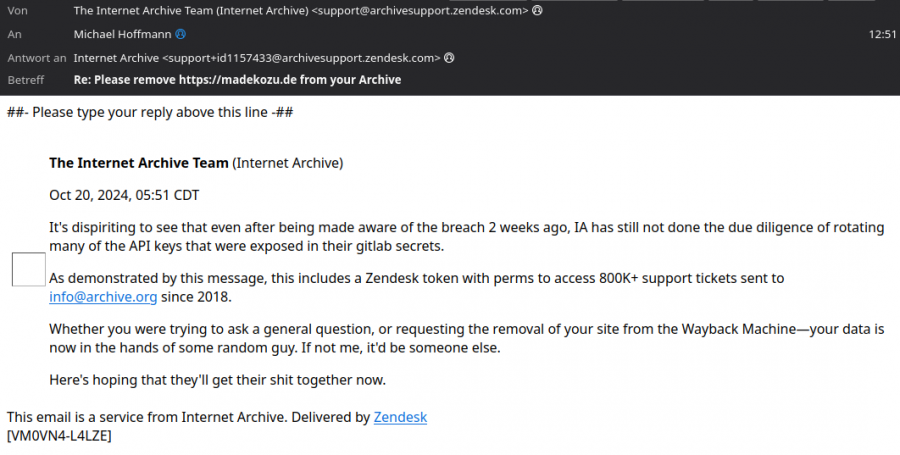Click the address book icon beside Michael Hoffmann
Viewport: 900px width, 455px height.
tap(180, 34)
